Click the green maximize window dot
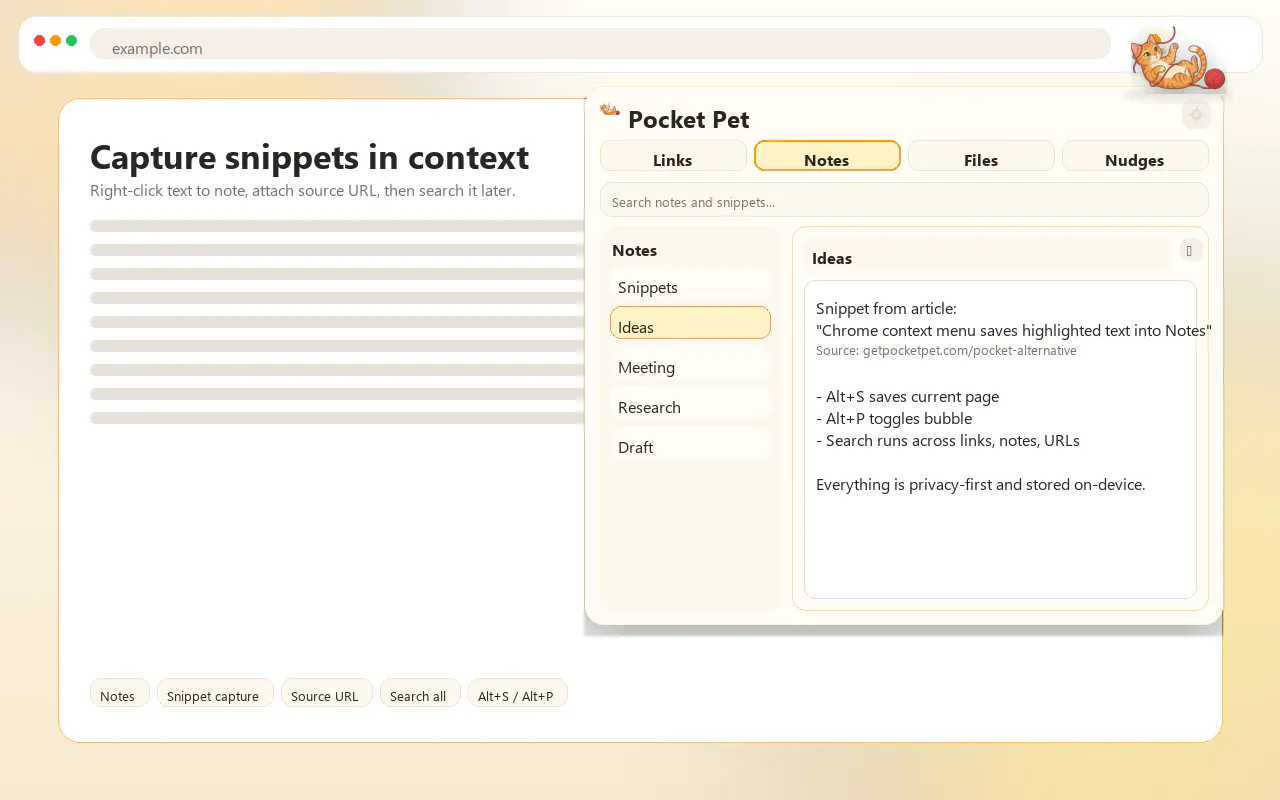The width and height of the screenshot is (1280, 800). click(71, 41)
